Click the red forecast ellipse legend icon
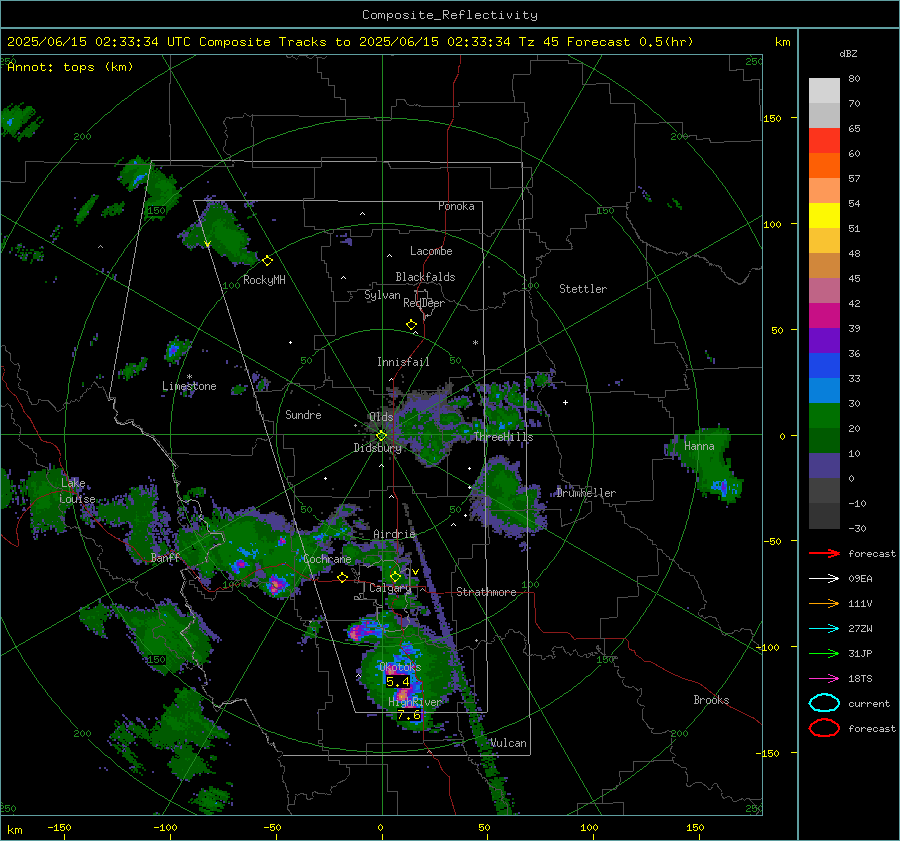 point(824,728)
